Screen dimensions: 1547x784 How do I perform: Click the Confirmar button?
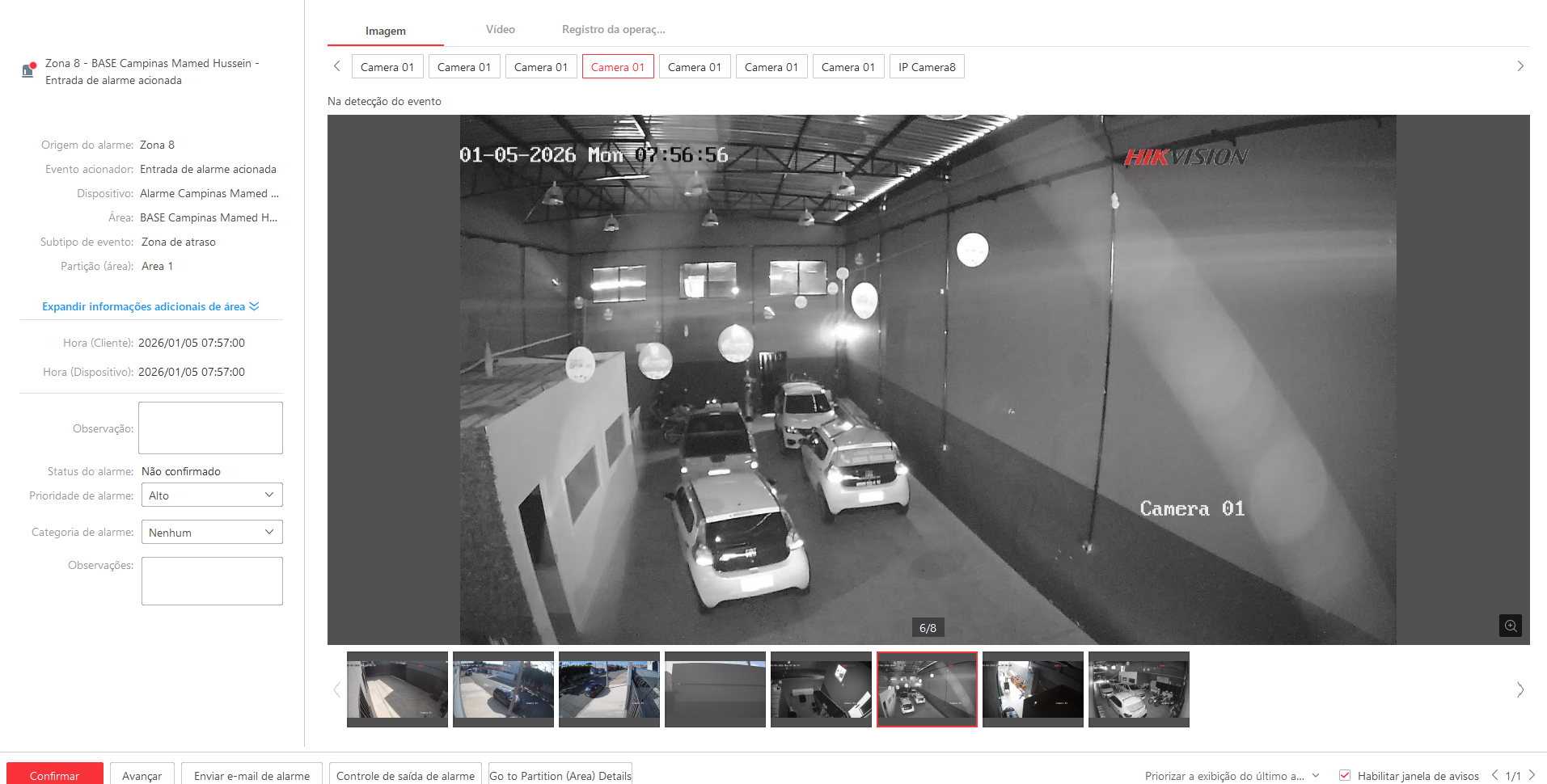click(x=54, y=774)
